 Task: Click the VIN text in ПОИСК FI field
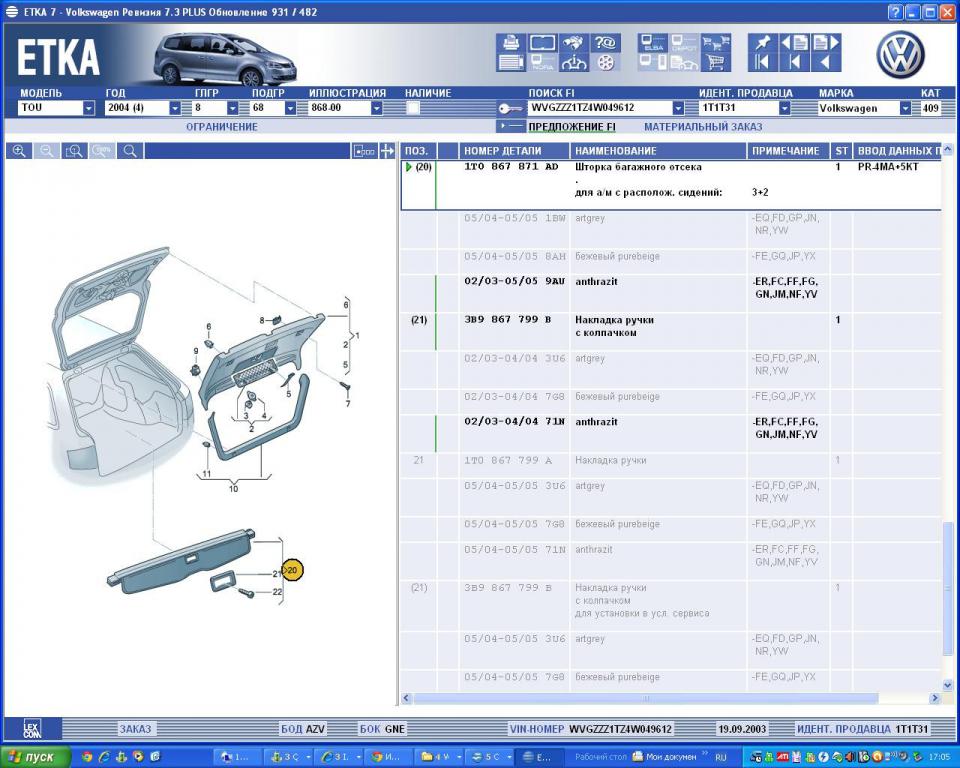click(582, 108)
